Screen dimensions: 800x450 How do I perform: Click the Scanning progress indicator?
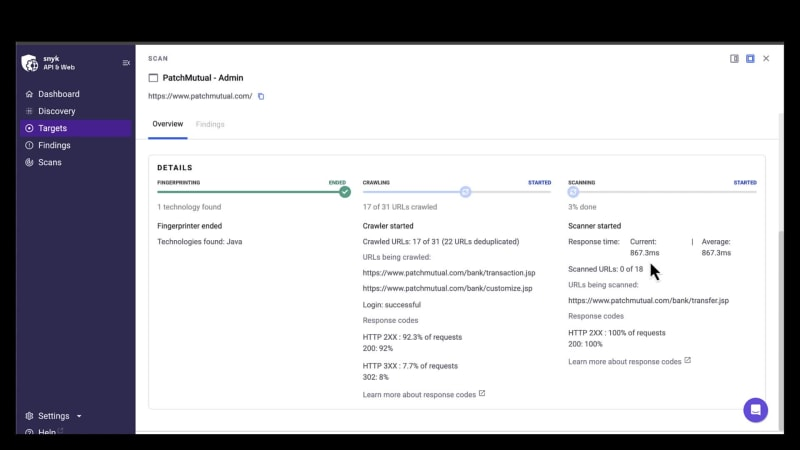coord(573,192)
